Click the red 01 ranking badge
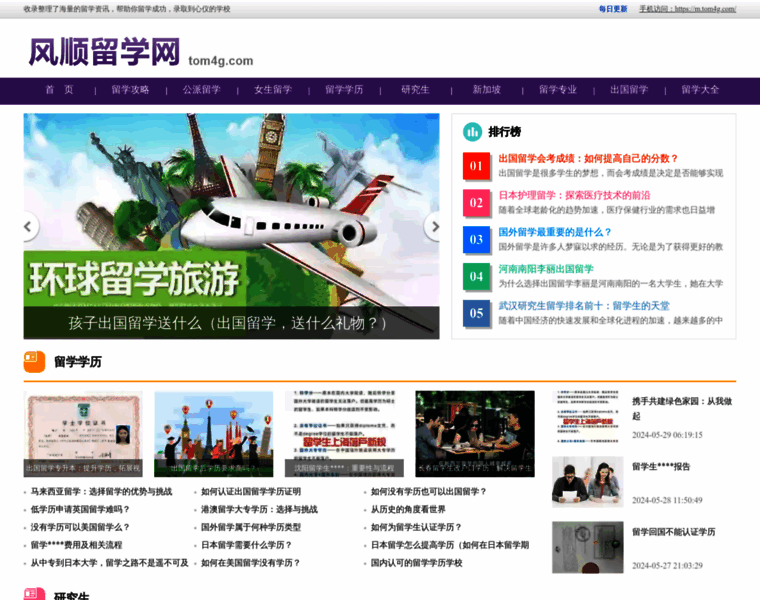This screenshot has width=760, height=600. click(x=477, y=166)
